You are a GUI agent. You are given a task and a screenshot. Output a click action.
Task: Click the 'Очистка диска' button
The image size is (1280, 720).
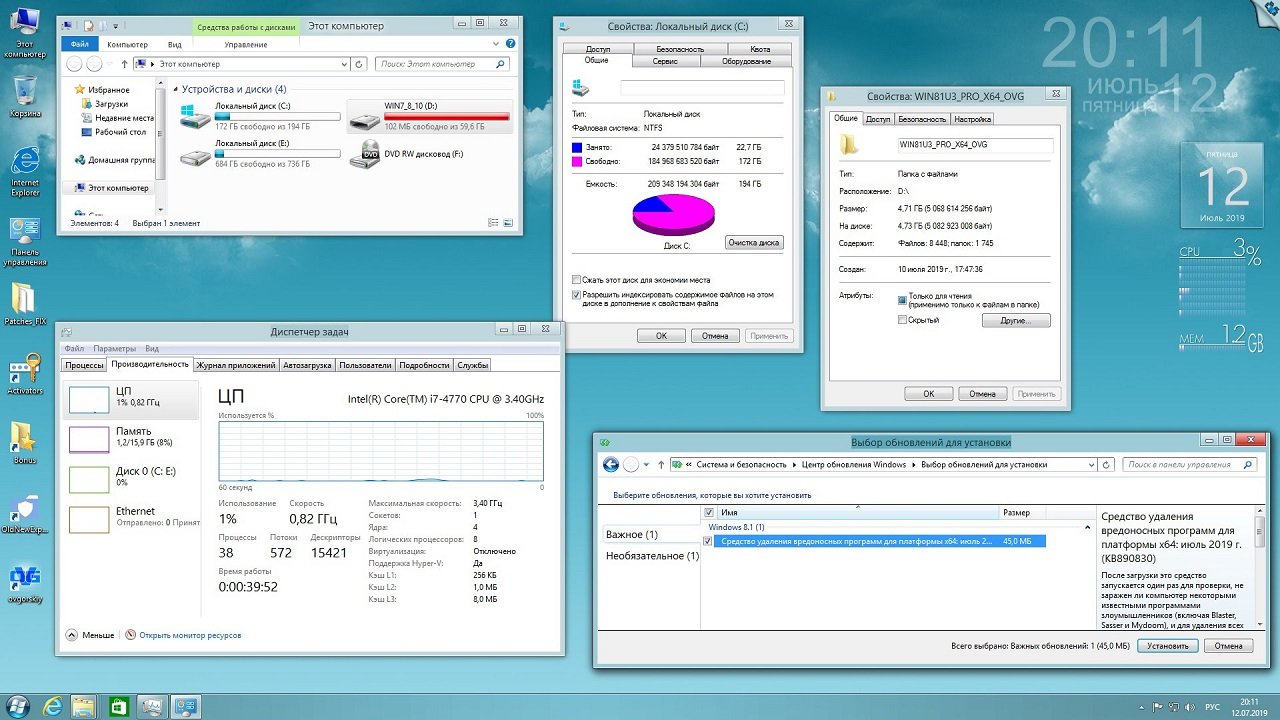pos(754,243)
